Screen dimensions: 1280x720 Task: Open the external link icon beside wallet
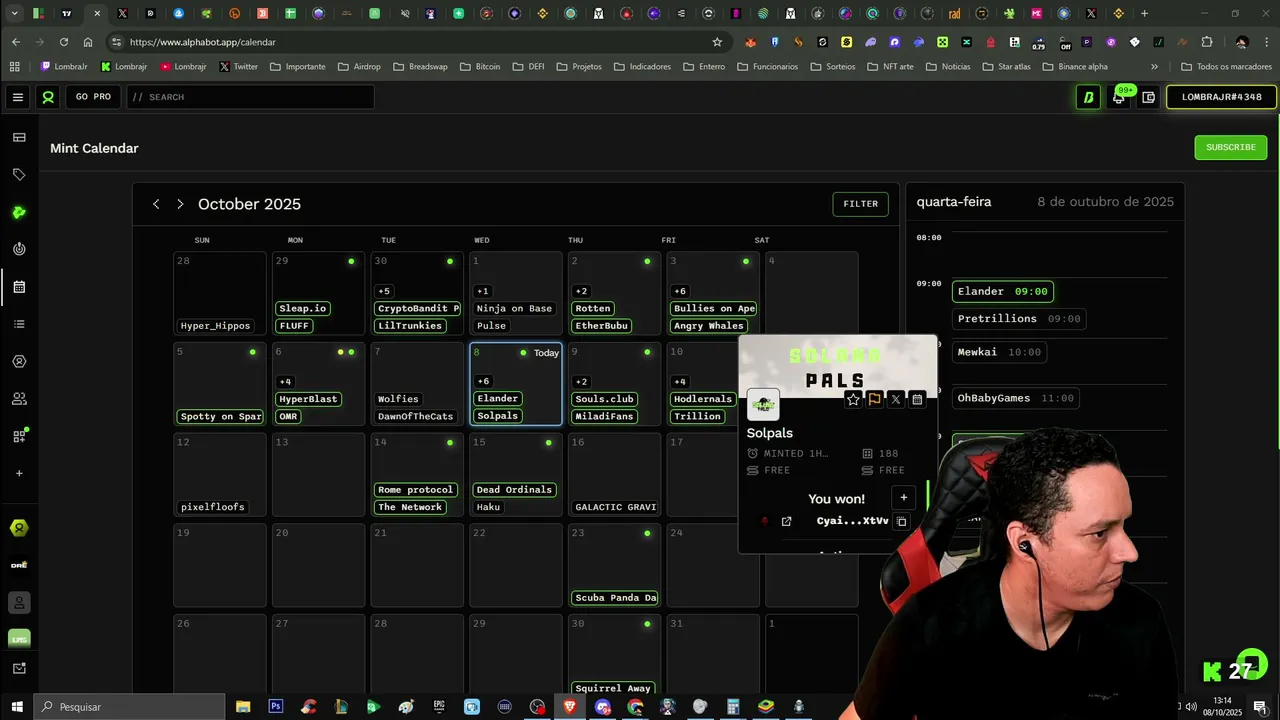tap(786, 521)
